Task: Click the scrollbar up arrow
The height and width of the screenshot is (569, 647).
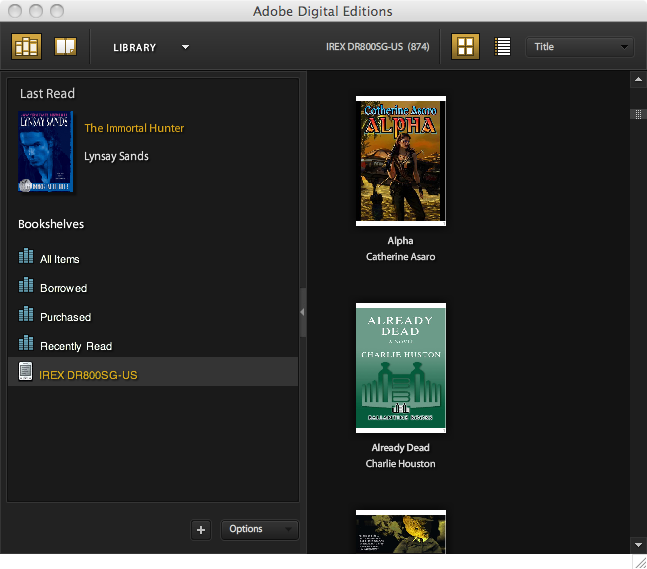Action: tap(638, 80)
